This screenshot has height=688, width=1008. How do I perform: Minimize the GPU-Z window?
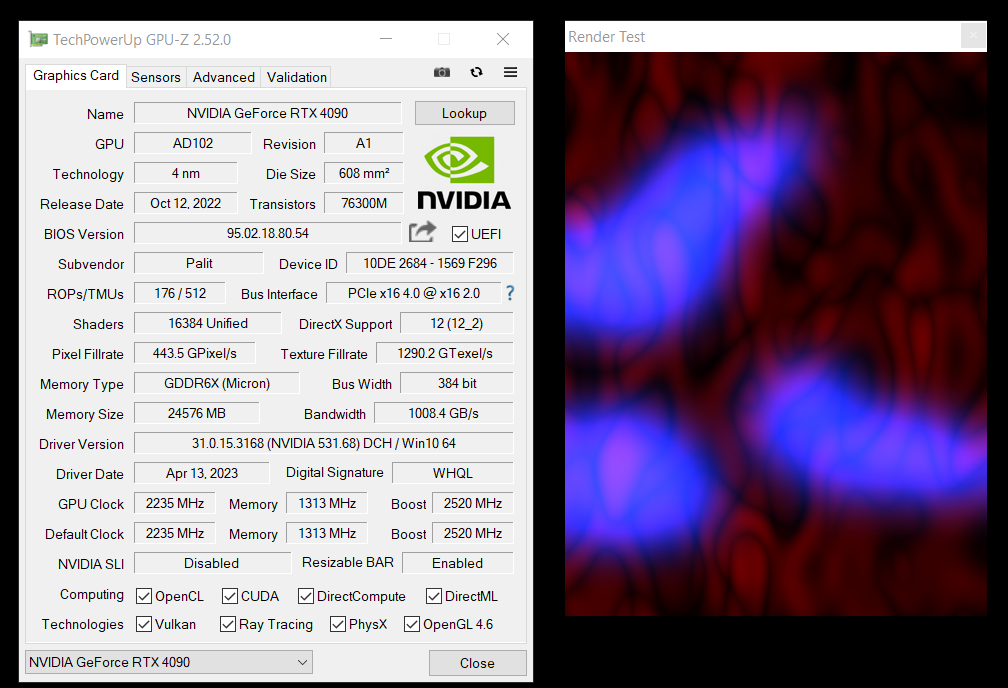pyautogui.click(x=386, y=39)
